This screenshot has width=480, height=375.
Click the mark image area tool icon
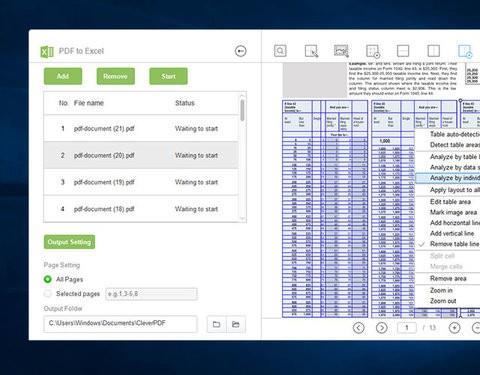(x=341, y=51)
